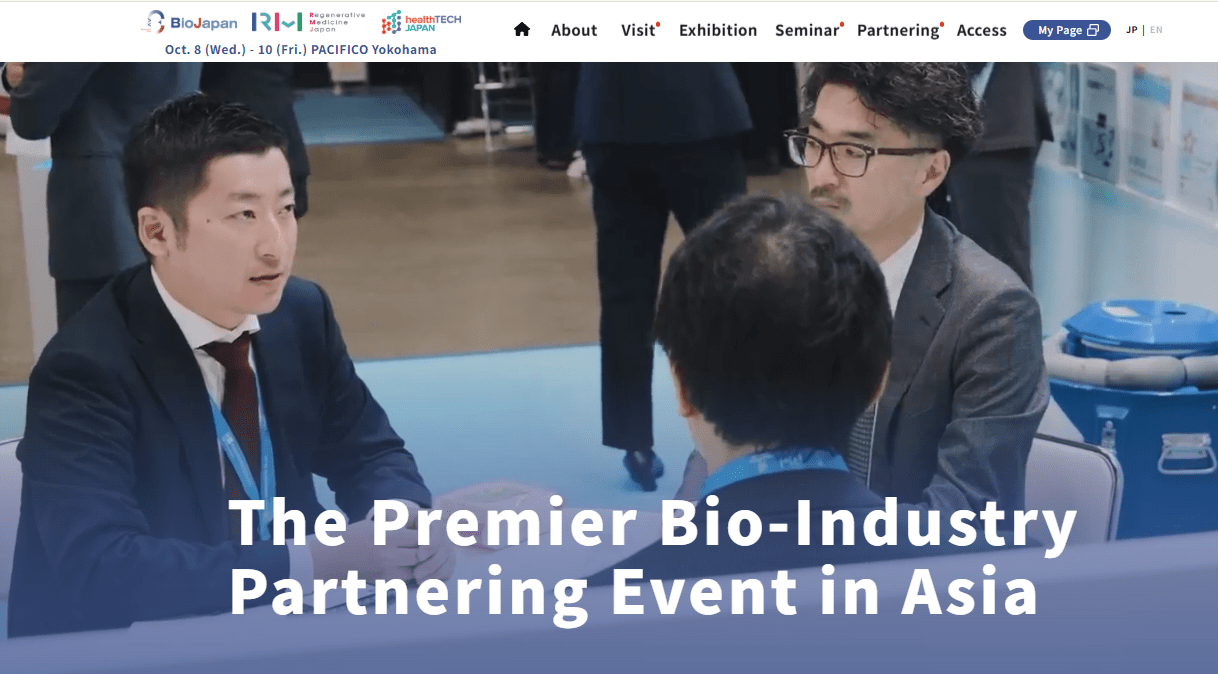The width and height of the screenshot is (1218, 674).
Task: Open the Exhibition menu
Action: pos(718,30)
